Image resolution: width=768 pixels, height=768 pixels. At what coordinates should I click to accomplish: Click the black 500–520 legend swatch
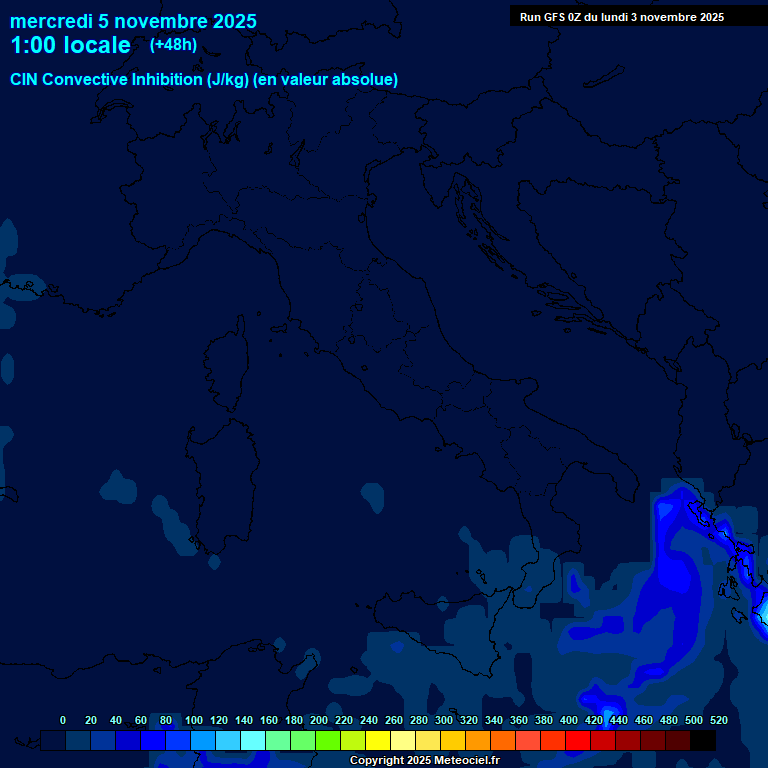[703, 740]
